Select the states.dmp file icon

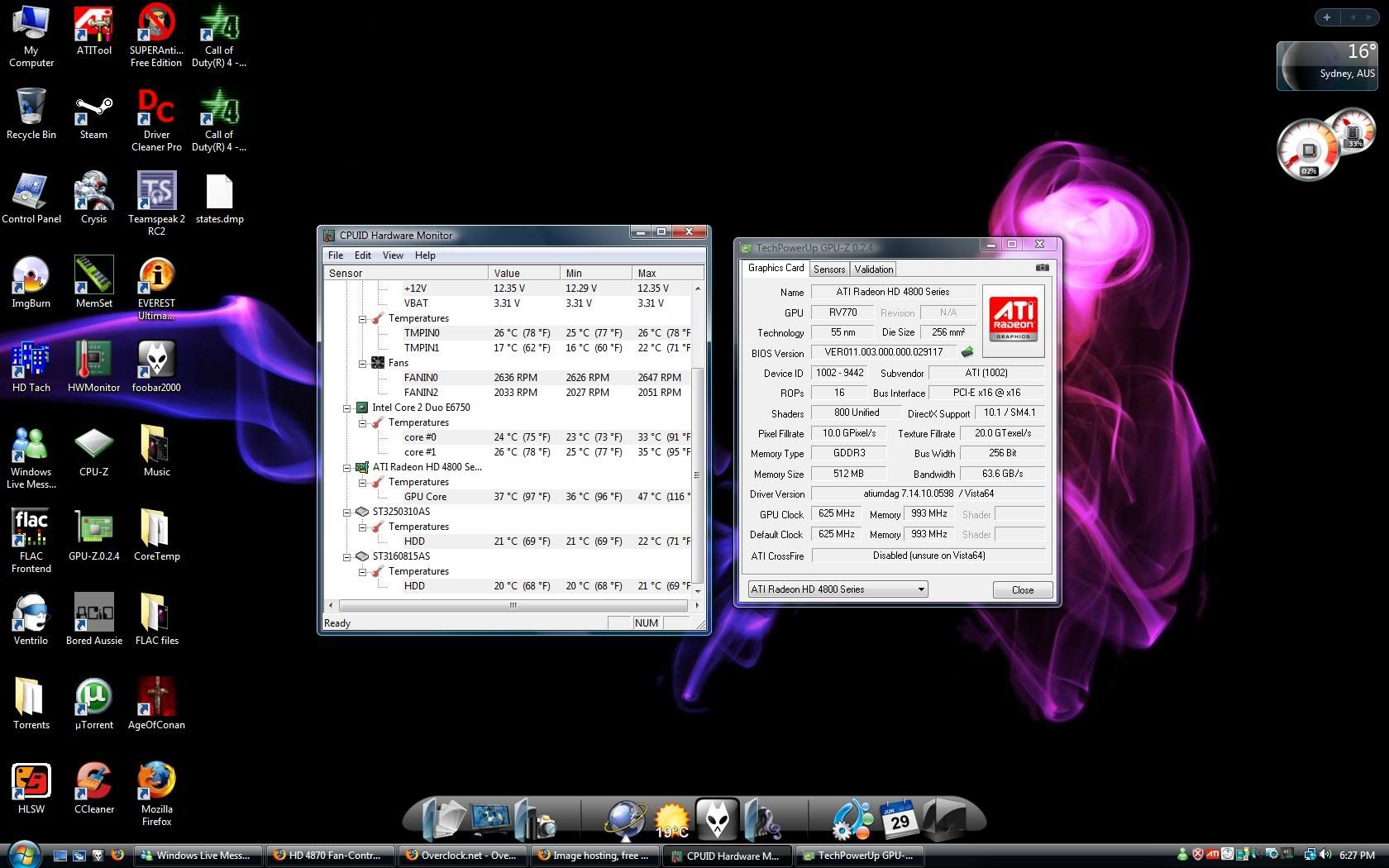(x=219, y=198)
